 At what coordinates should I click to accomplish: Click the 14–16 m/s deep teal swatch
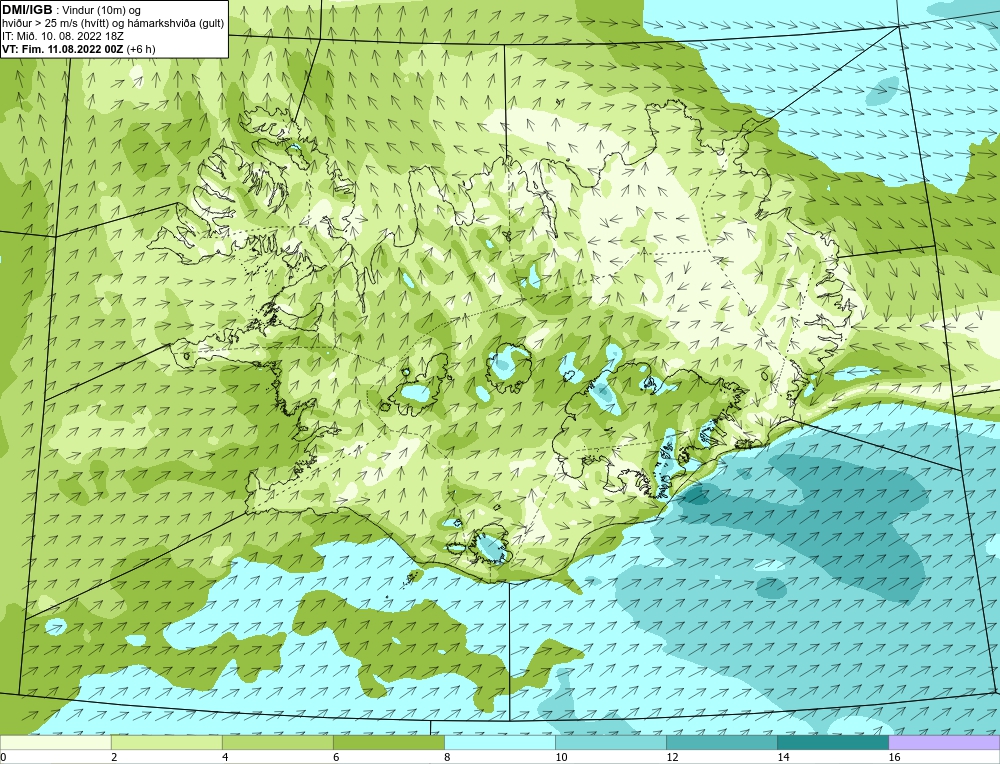(832, 743)
